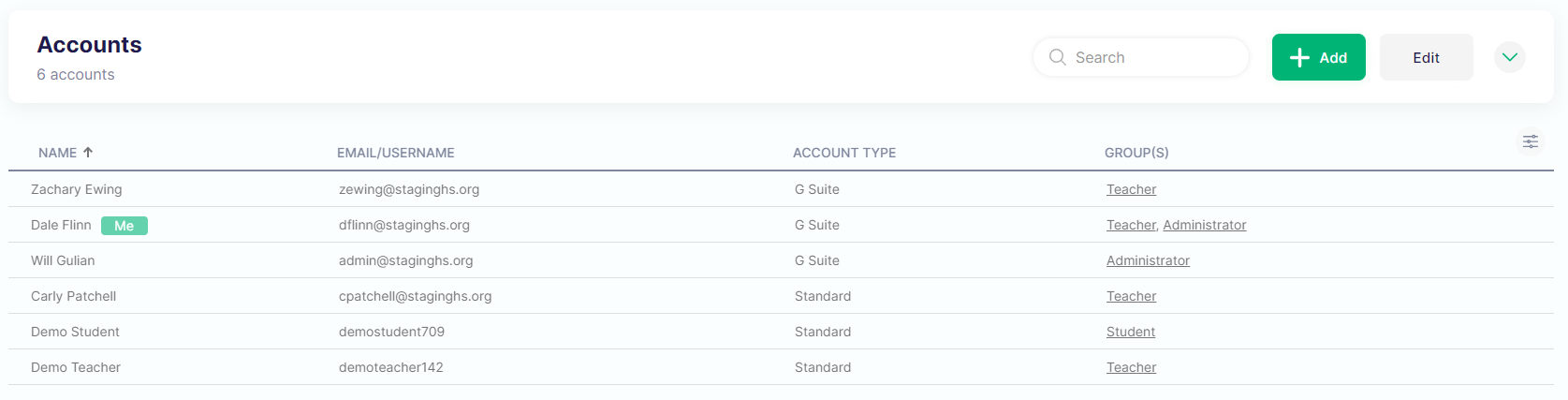Select the Zachary Ewing account row

[77, 190]
